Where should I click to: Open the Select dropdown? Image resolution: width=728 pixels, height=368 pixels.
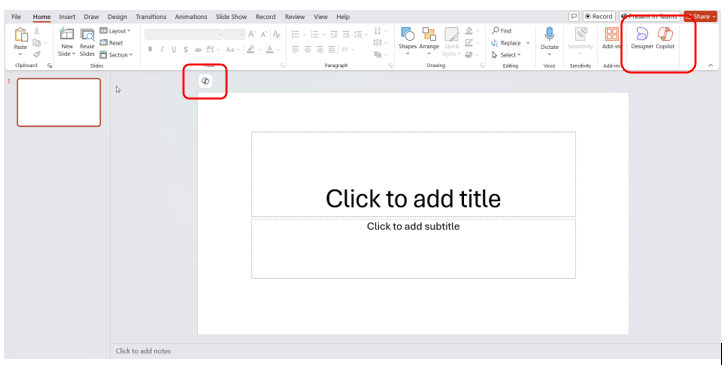coord(506,55)
